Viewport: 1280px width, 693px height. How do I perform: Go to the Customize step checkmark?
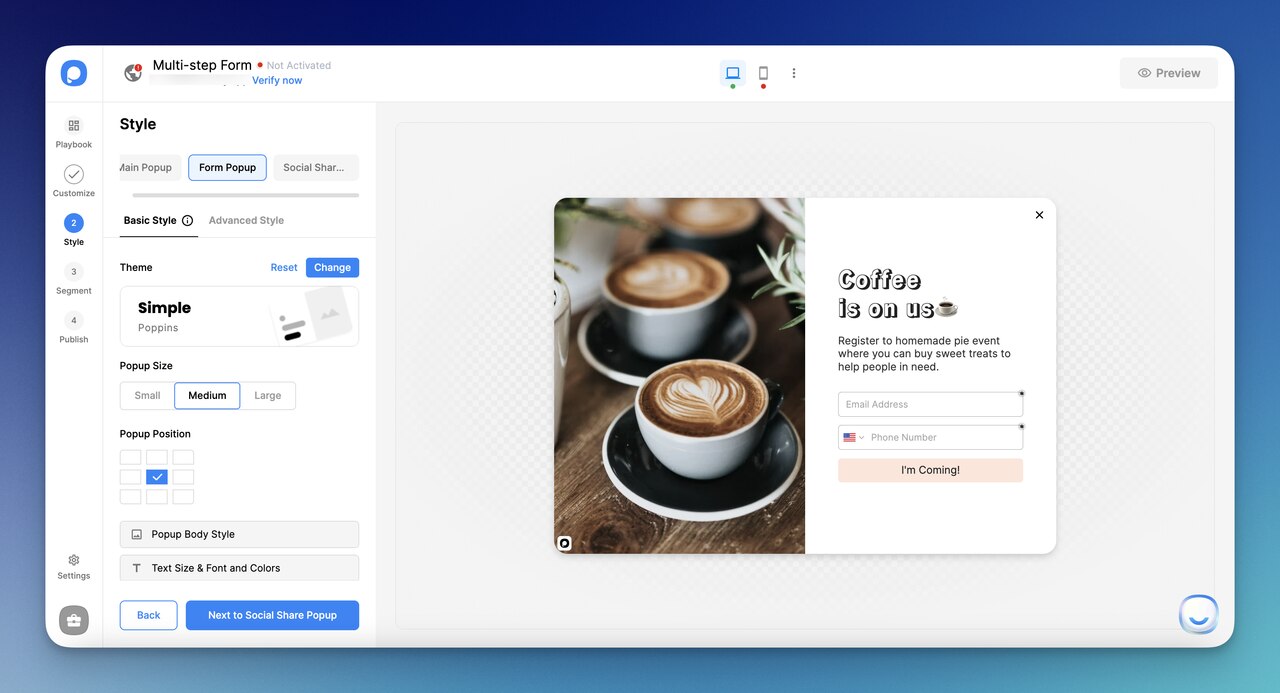tap(74, 174)
